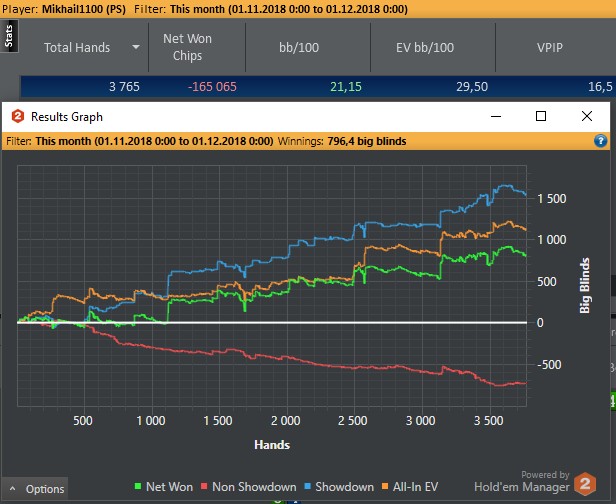Click the Big Blinds axis label
The height and width of the screenshot is (504, 616).
pos(585,286)
